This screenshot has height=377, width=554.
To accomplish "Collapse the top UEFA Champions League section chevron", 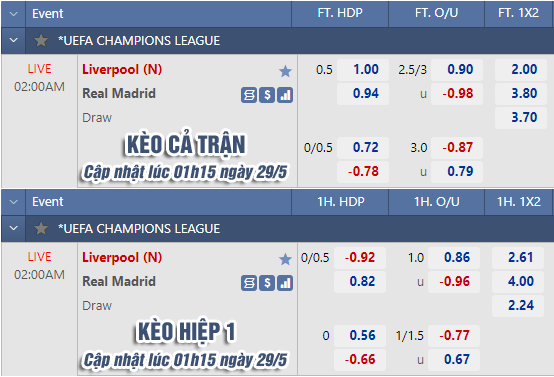I will pyautogui.click(x=13, y=40).
